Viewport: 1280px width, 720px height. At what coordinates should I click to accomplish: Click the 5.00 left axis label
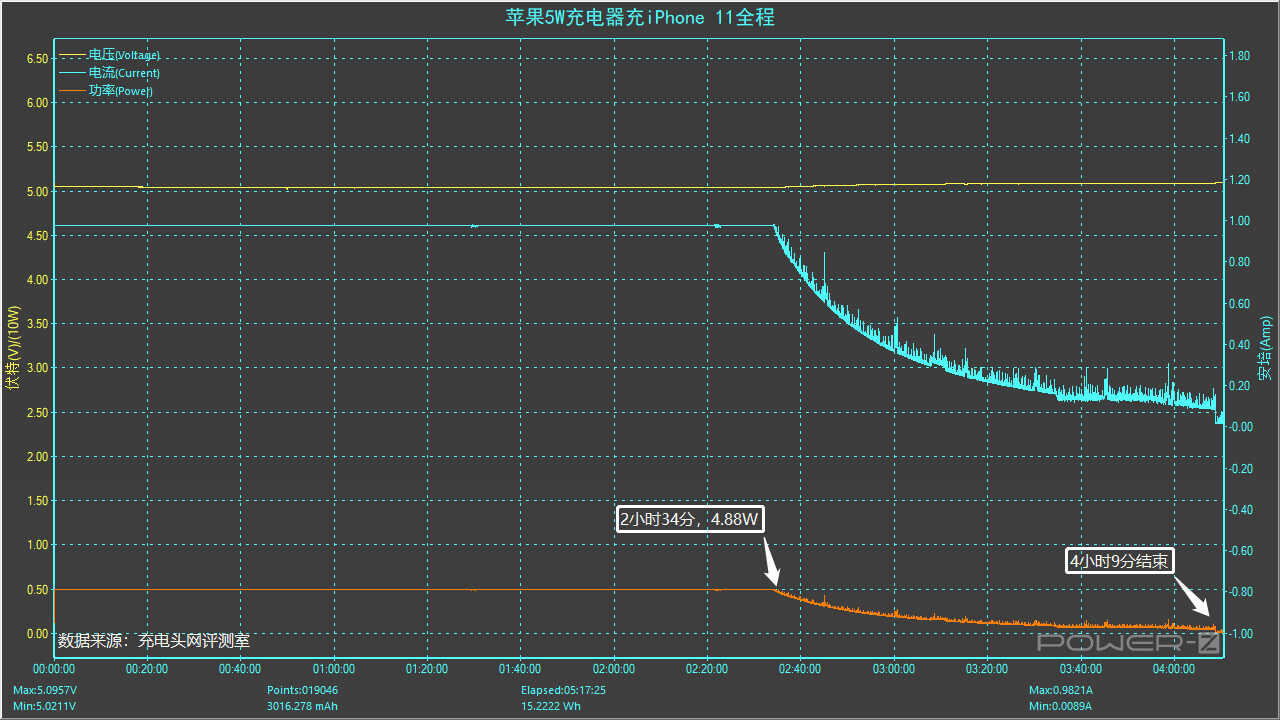click(x=36, y=192)
